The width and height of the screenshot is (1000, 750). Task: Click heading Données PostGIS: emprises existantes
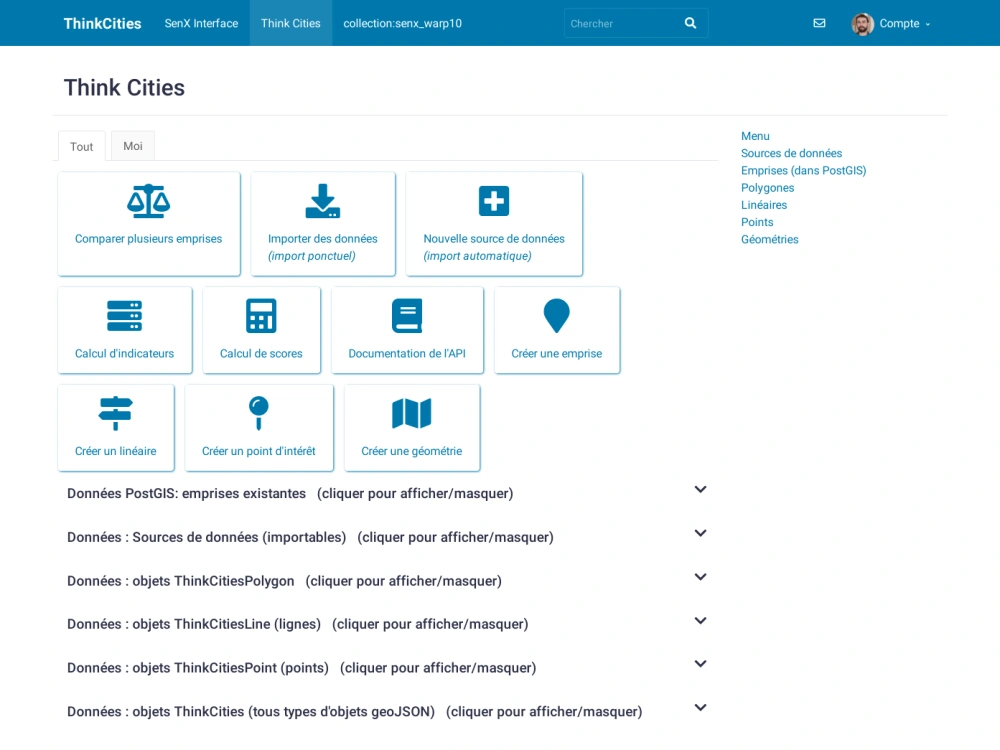tap(186, 494)
